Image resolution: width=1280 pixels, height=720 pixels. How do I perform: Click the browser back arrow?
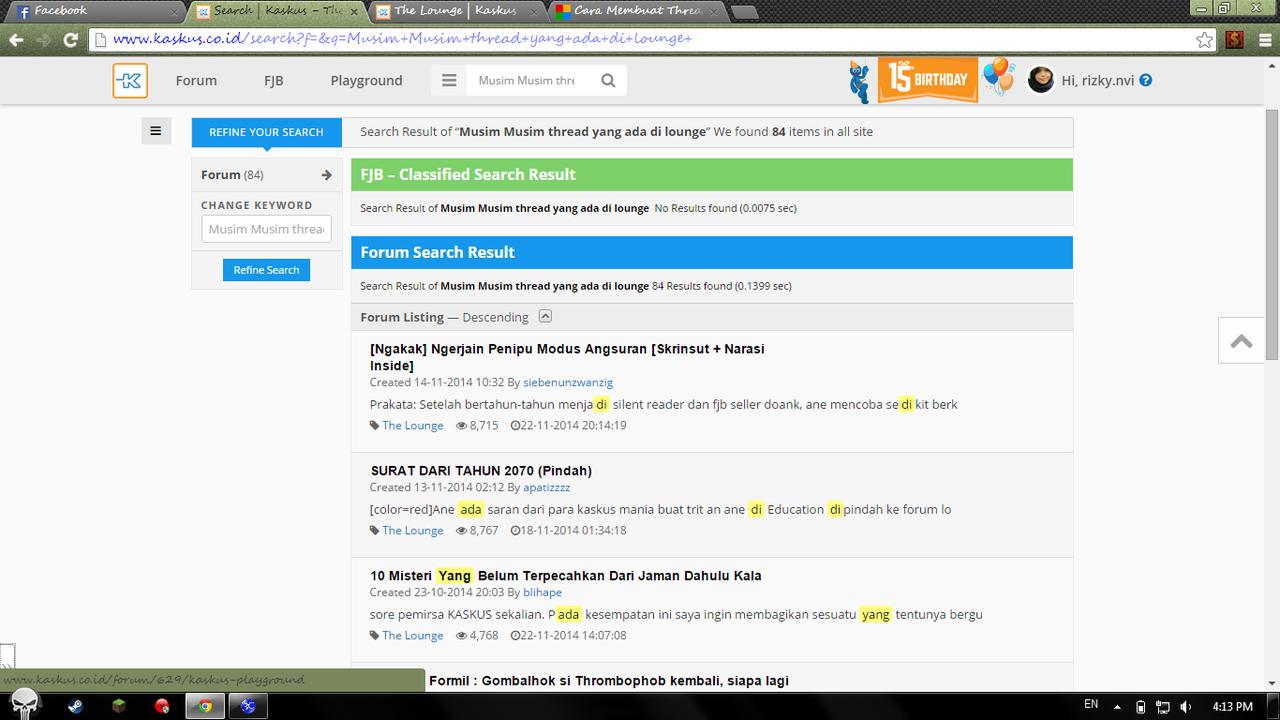click(x=16, y=40)
